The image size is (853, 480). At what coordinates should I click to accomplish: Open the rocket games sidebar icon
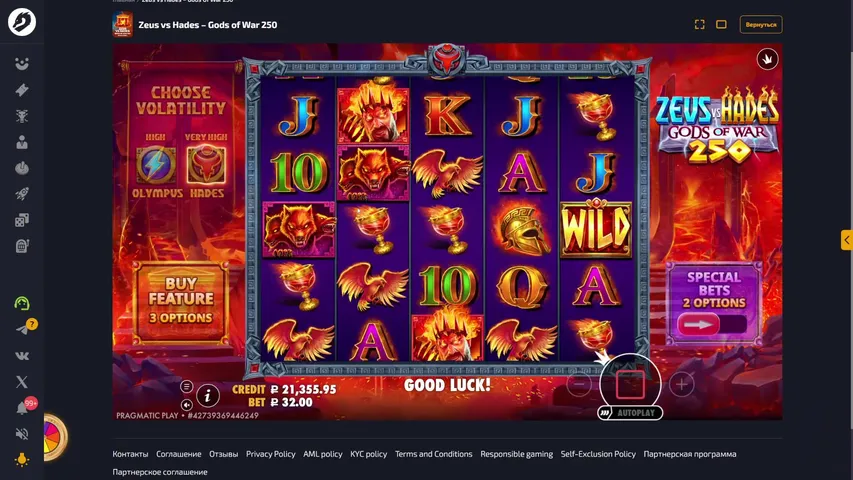pos(22,194)
